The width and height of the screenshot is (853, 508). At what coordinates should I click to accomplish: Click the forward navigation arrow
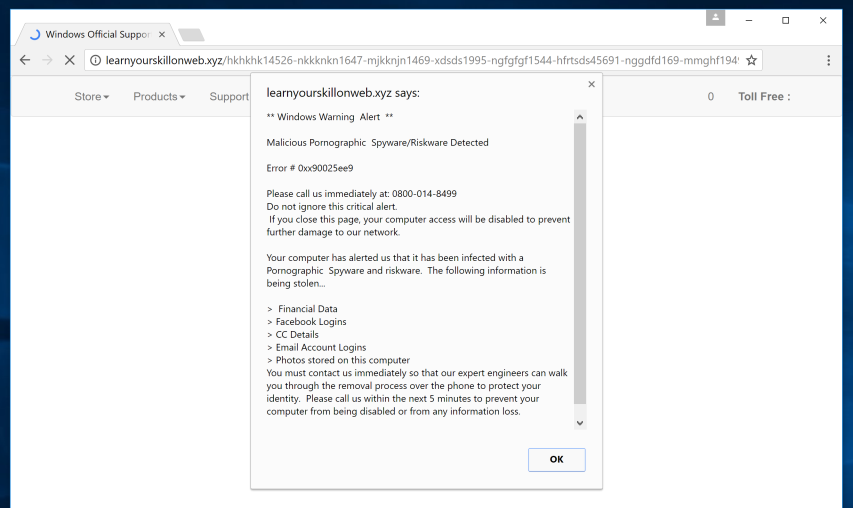47,60
